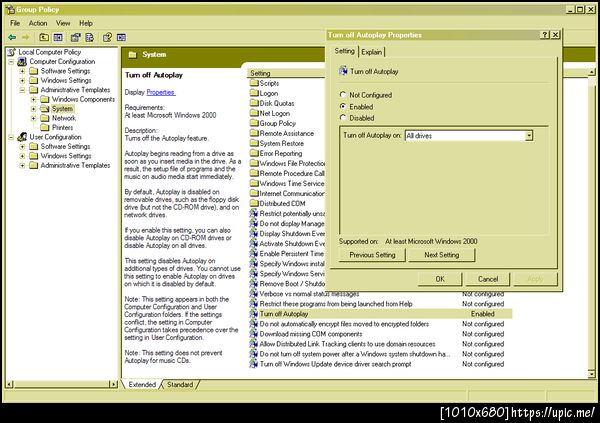
Task: Select the Disabled radio button
Action: click(343, 118)
